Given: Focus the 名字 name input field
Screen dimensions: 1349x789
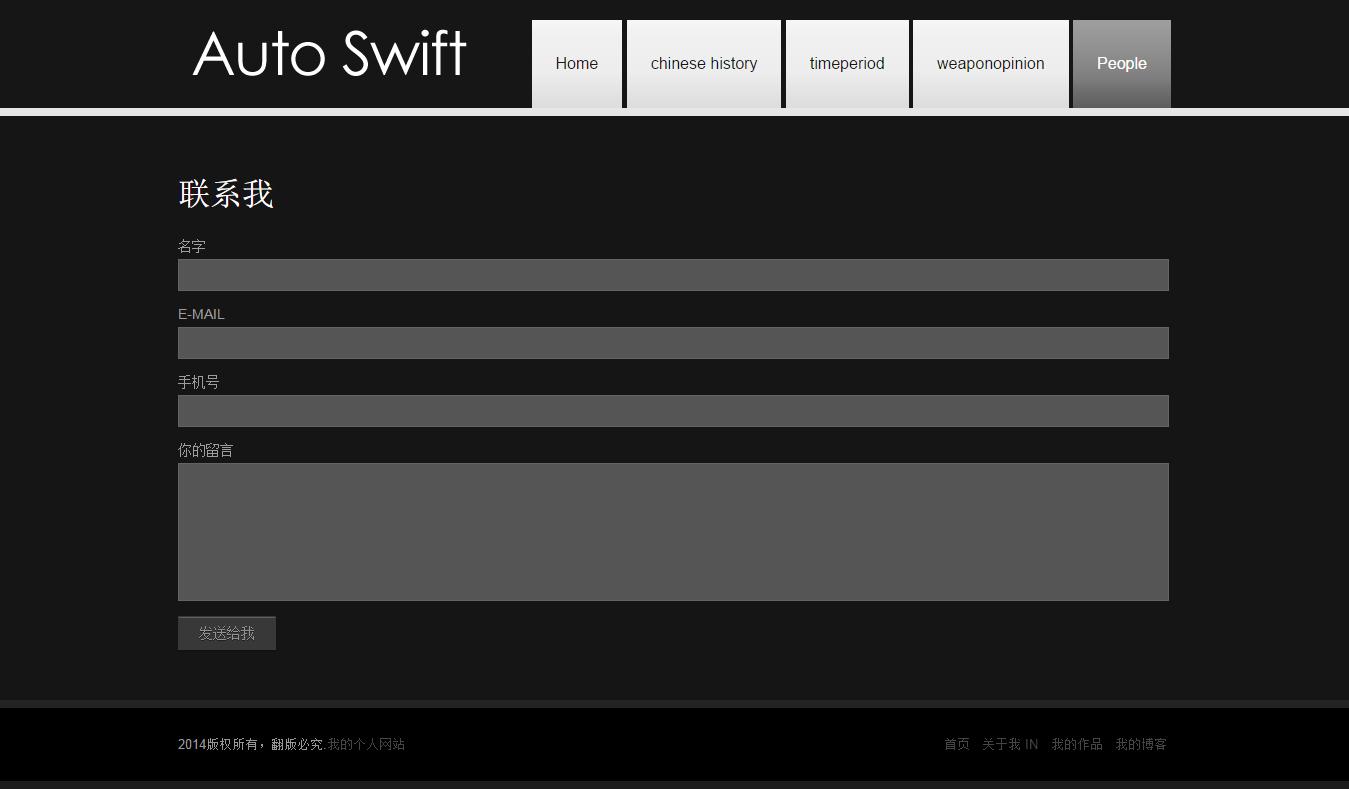Looking at the screenshot, I should click(673, 275).
